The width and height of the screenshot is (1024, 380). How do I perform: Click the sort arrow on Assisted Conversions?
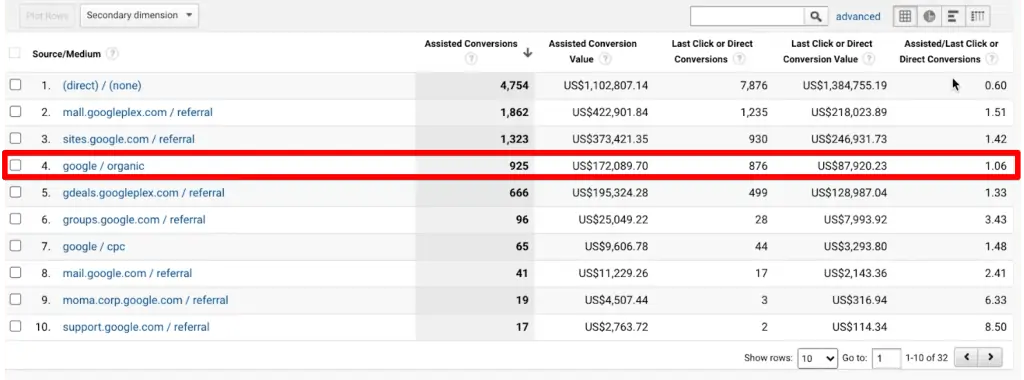528,53
